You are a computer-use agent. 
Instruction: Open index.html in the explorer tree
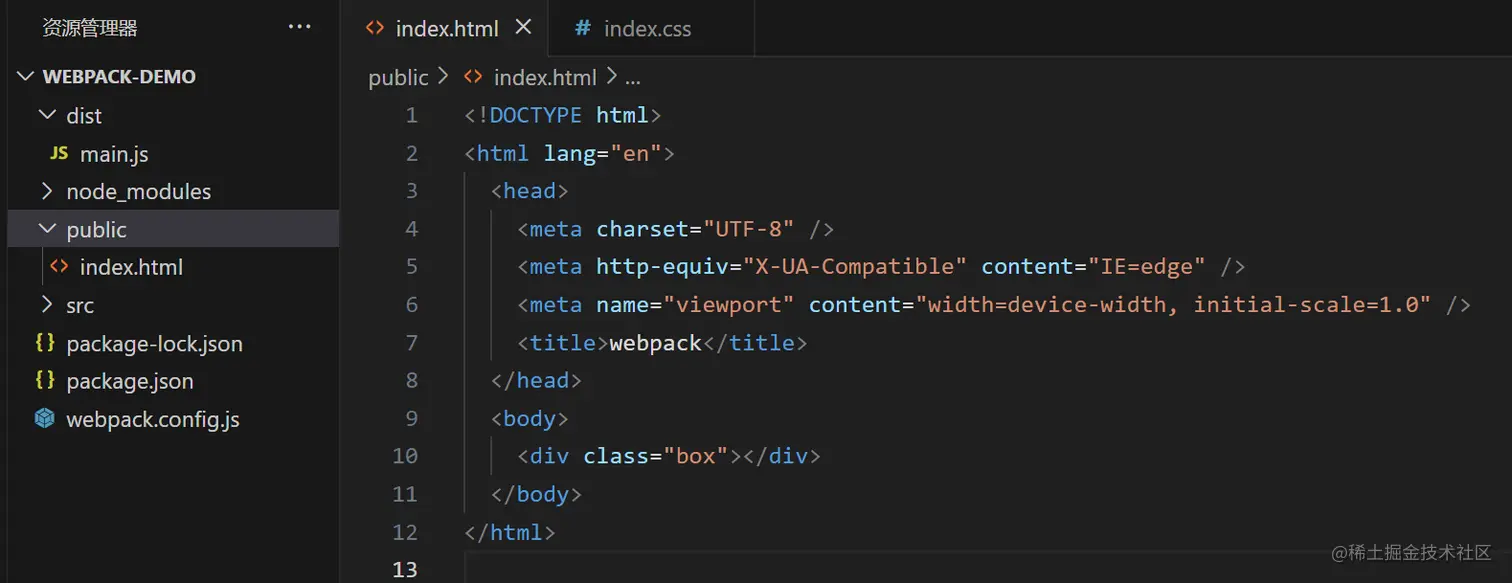click(x=131, y=268)
